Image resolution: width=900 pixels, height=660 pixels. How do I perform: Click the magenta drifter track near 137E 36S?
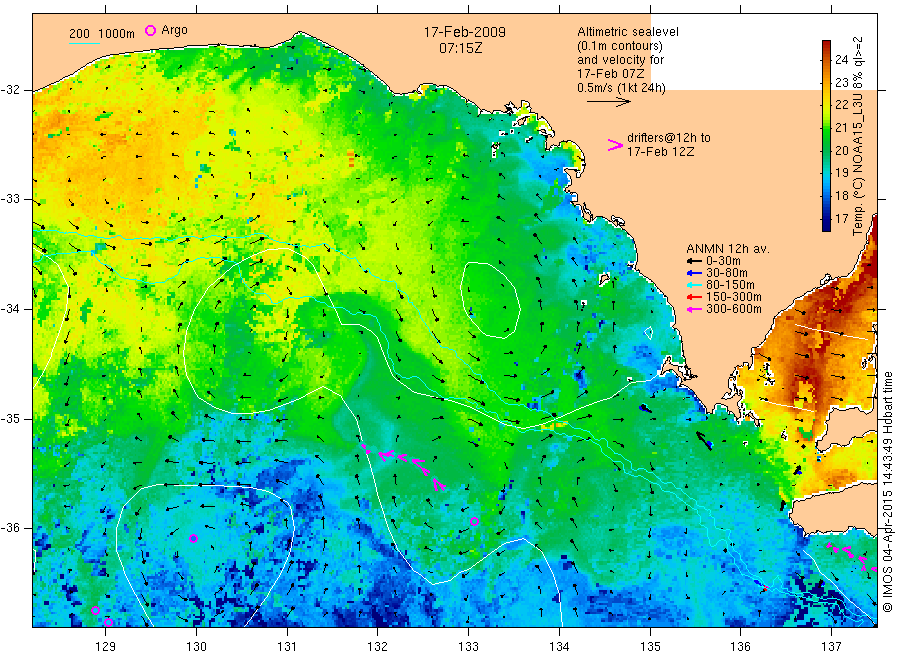tap(852, 555)
